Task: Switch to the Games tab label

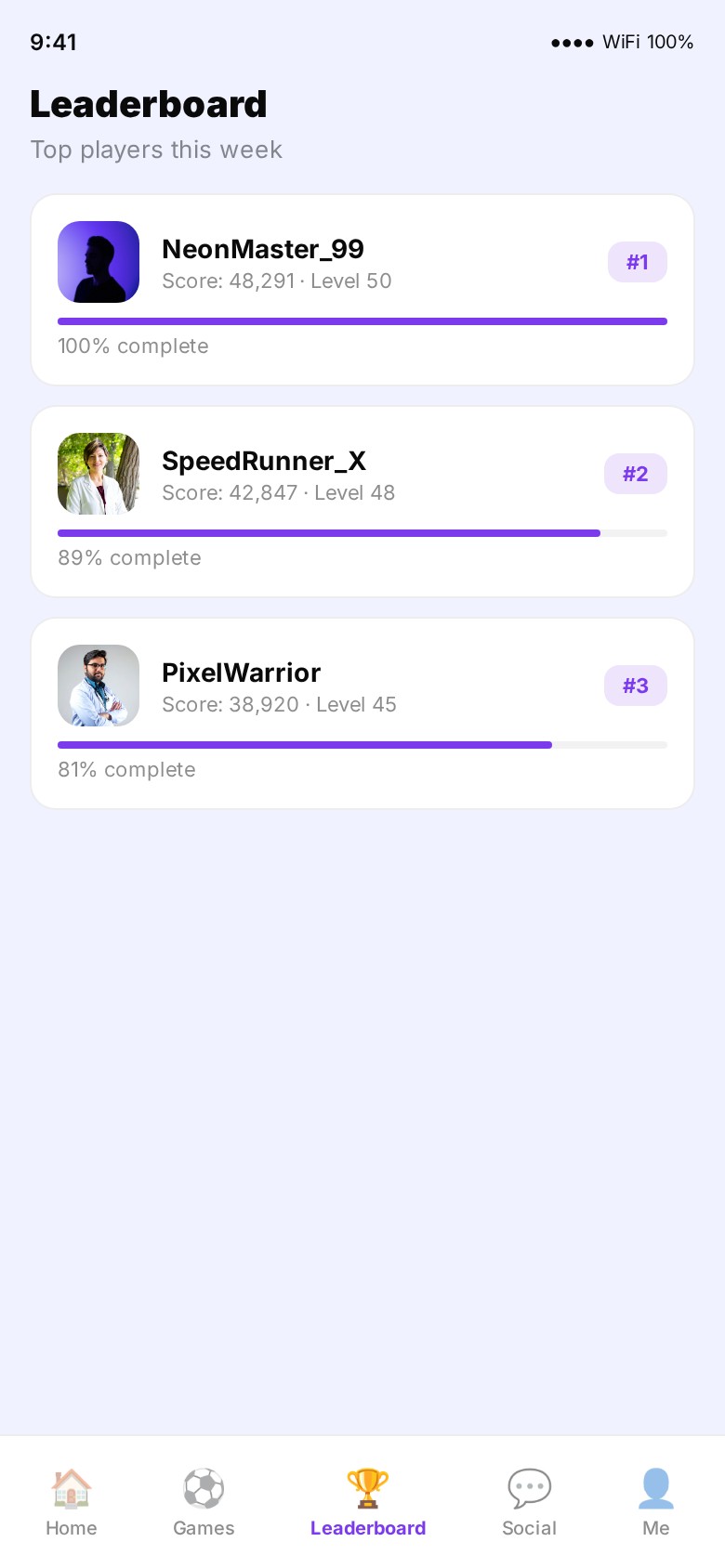Action: click(204, 1528)
